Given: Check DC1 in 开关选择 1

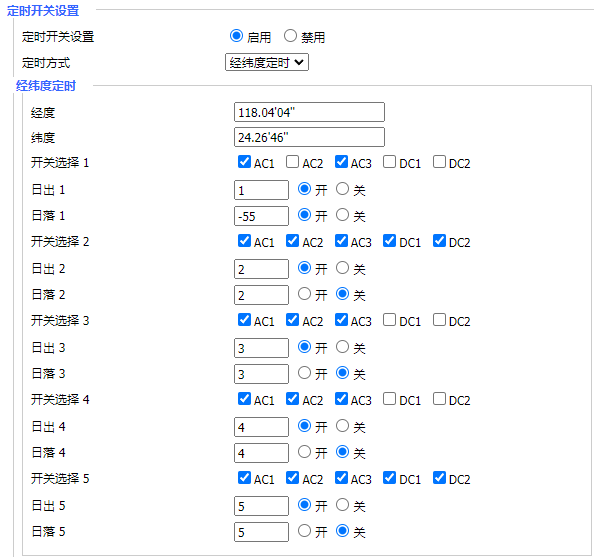Looking at the screenshot, I should 389,162.
